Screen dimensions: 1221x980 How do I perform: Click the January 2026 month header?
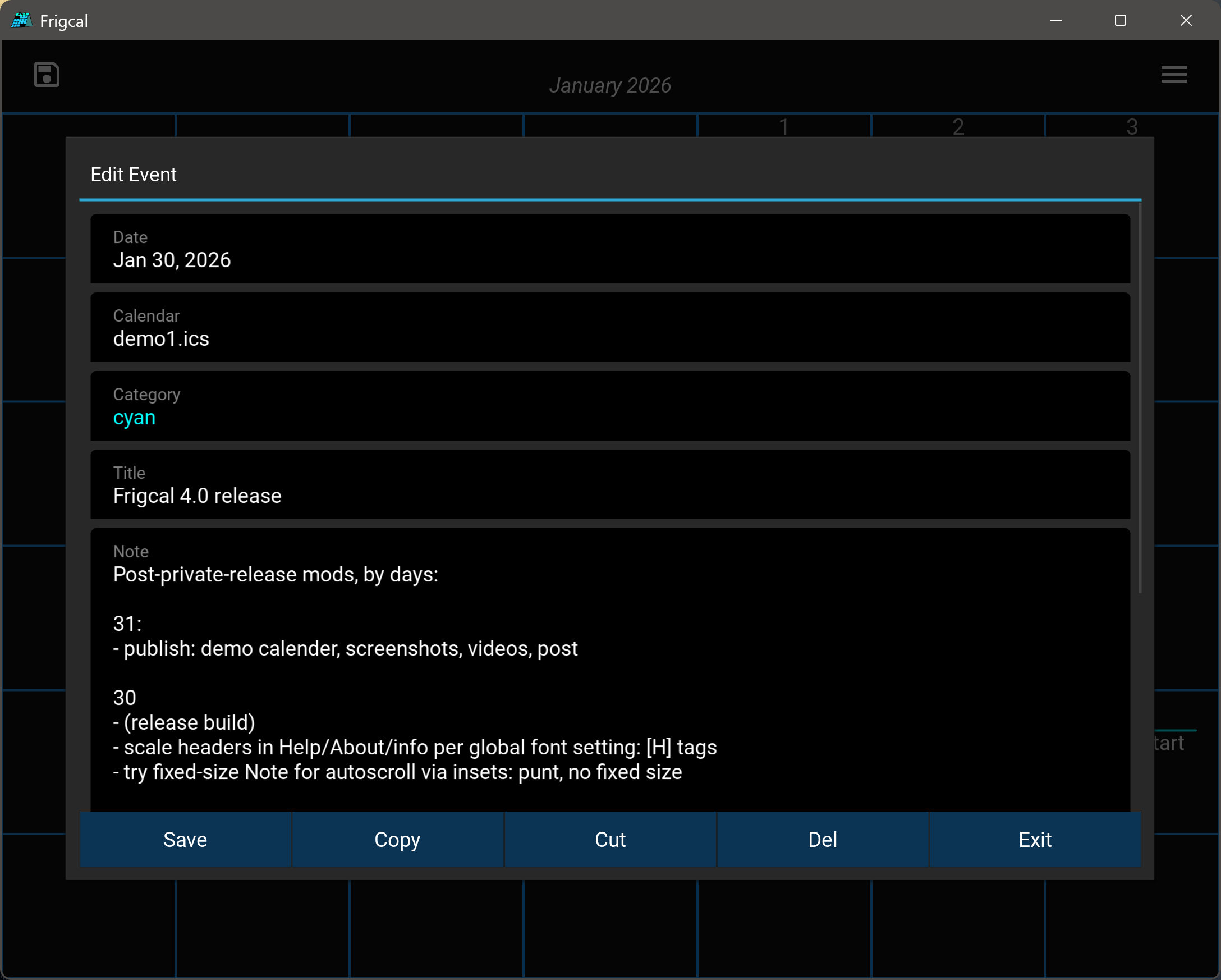(610, 85)
